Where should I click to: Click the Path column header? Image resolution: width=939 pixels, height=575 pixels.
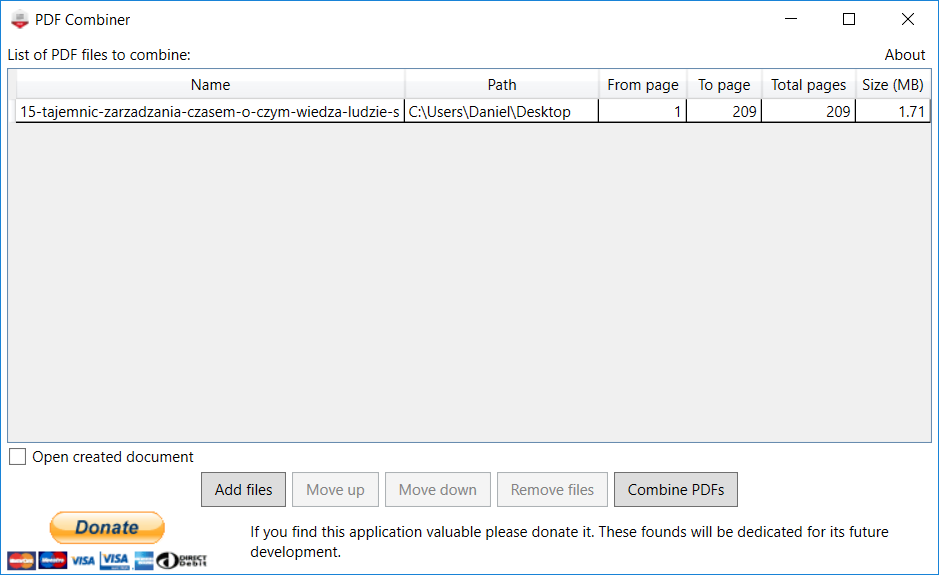(x=502, y=85)
